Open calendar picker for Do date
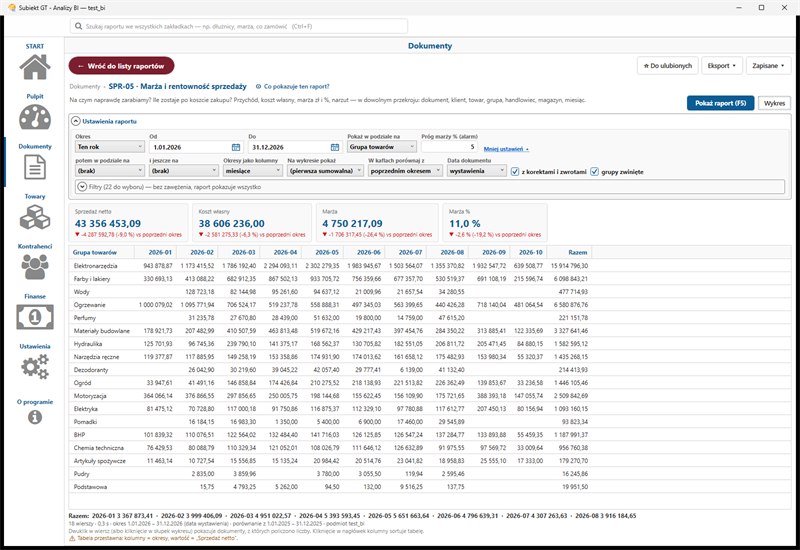This screenshot has width=800, height=550. click(x=335, y=147)
